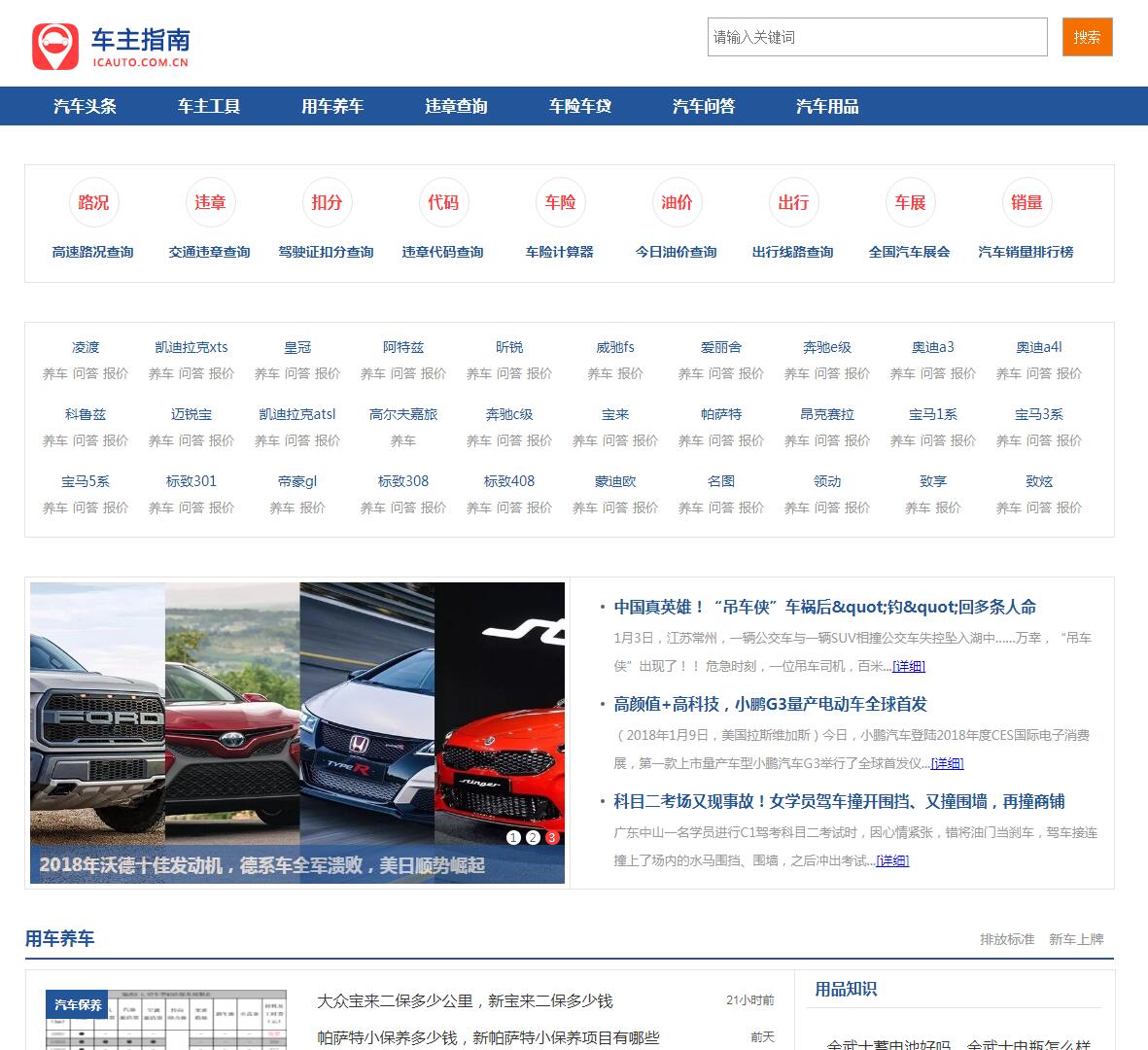Go to 汽车用品 in navigation bar
The width and height of the screenshot is (1148, 1050).
[x=827, y=106]
